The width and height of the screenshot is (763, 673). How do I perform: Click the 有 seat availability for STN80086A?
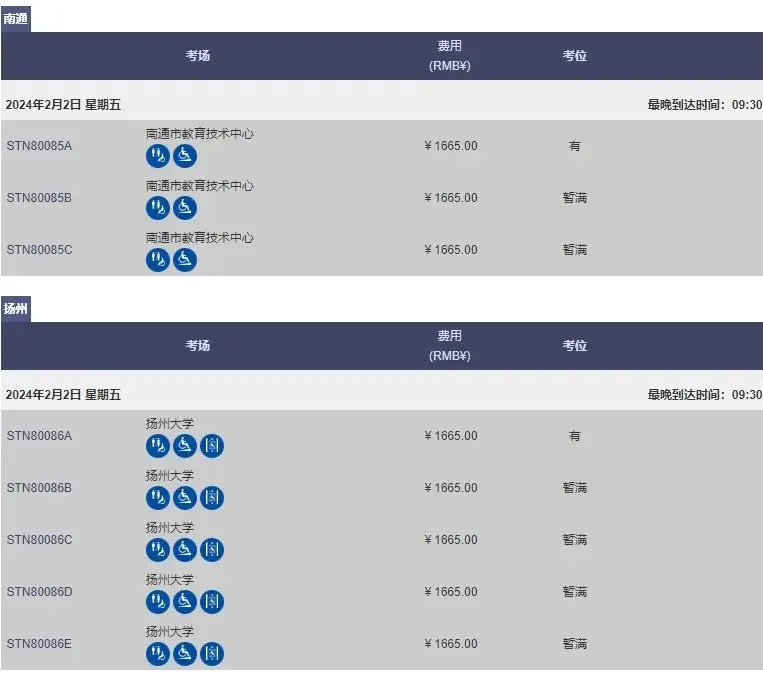pyautogui.click(x=574, y=436)
